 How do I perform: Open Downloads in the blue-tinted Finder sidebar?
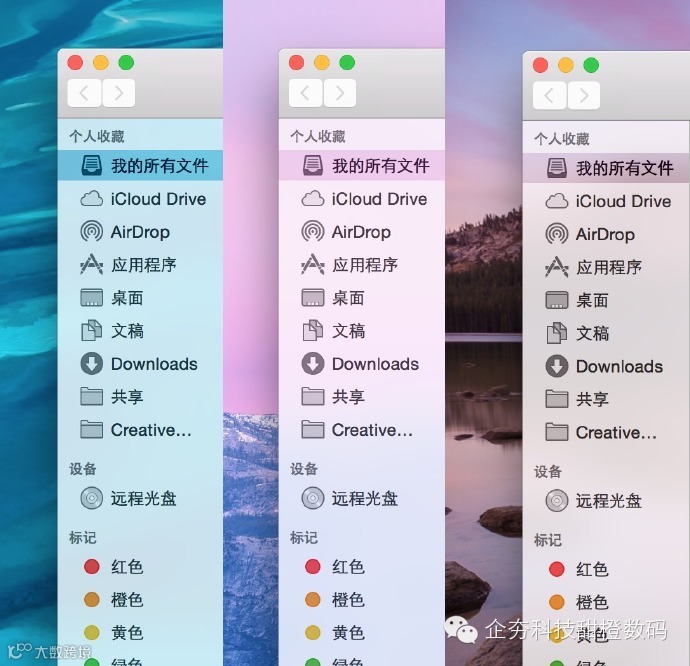[x=140, y=364]
